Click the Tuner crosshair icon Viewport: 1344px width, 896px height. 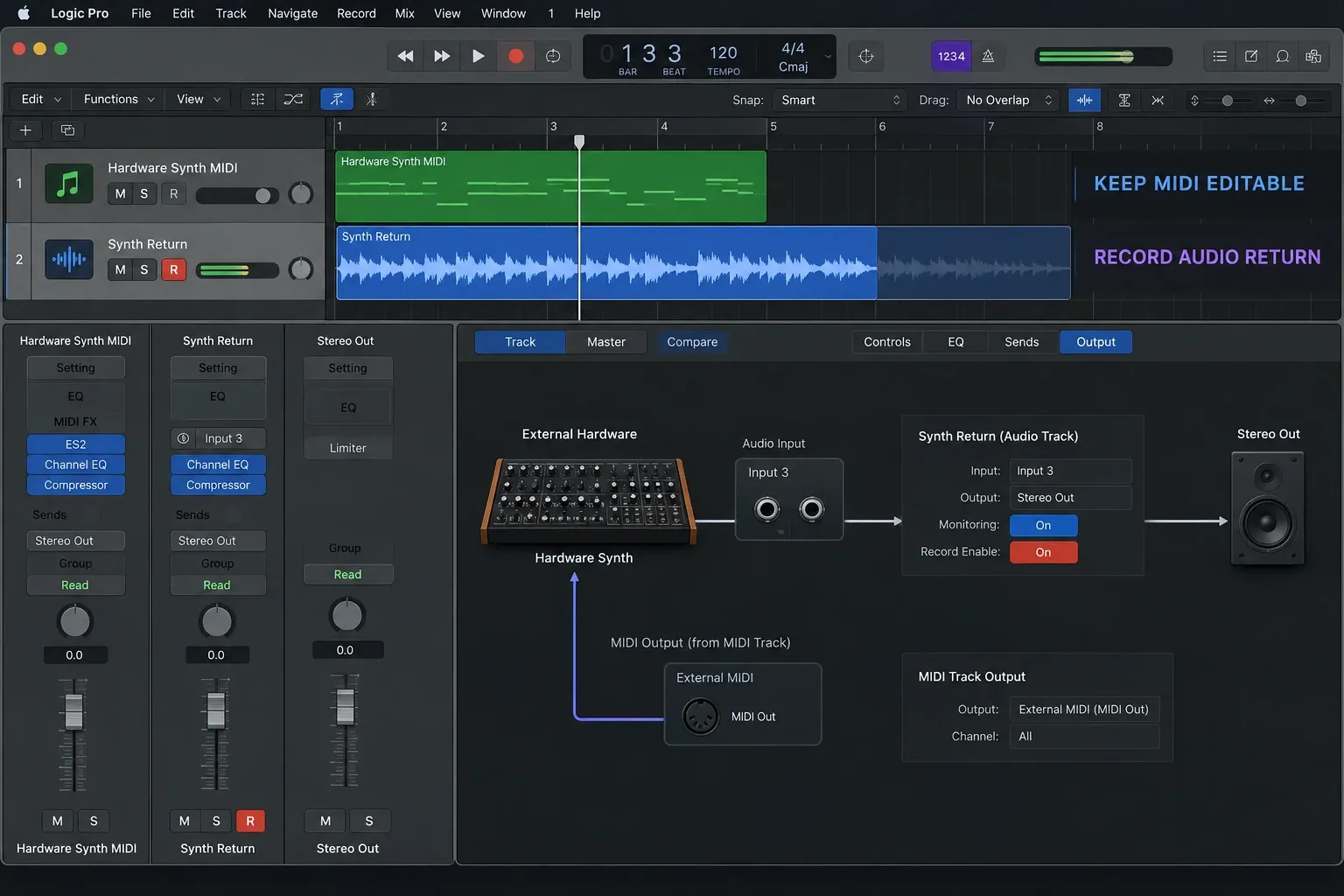pos(866,56)
